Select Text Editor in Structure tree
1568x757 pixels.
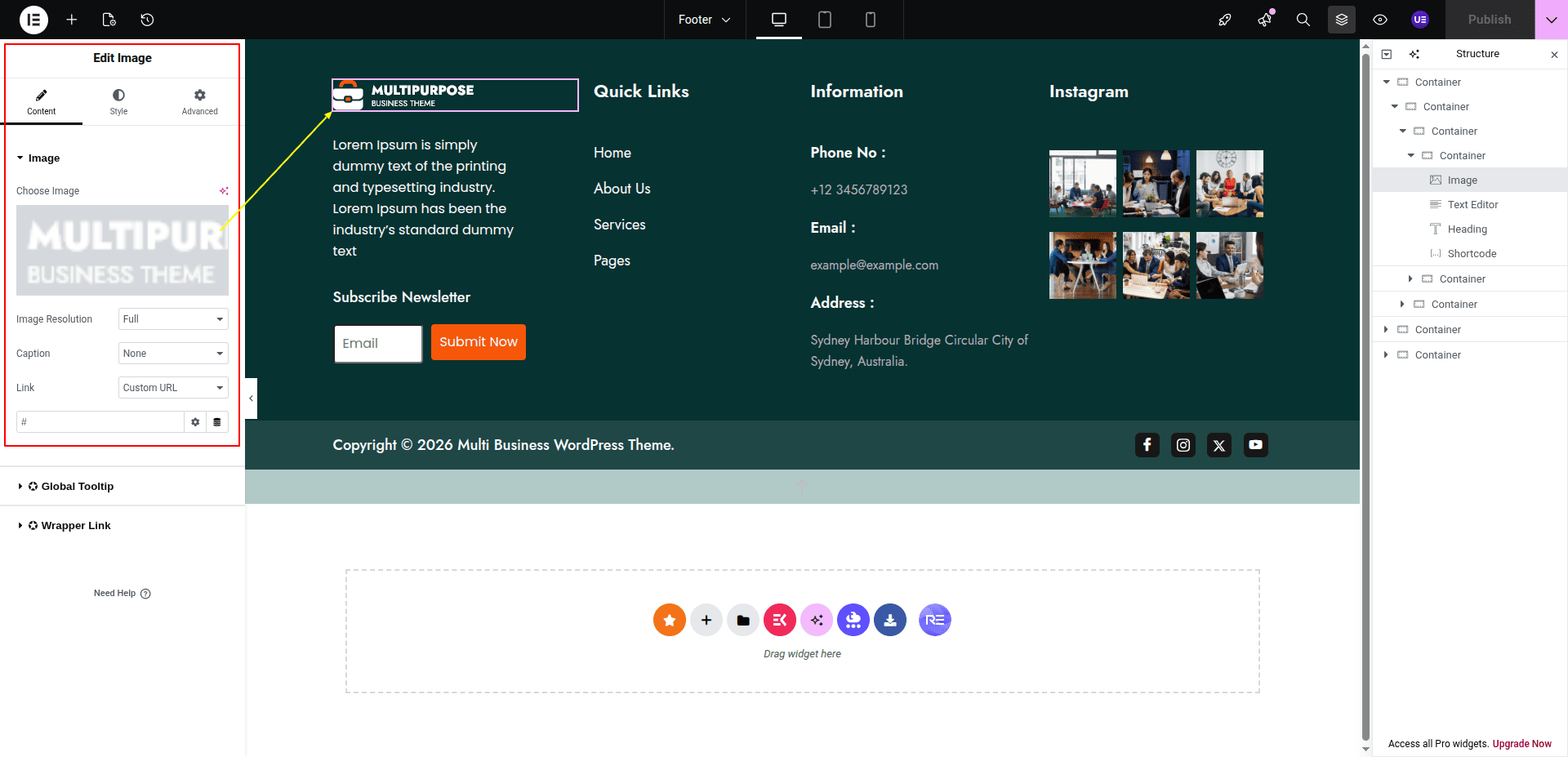click(x=1470, y=205)
